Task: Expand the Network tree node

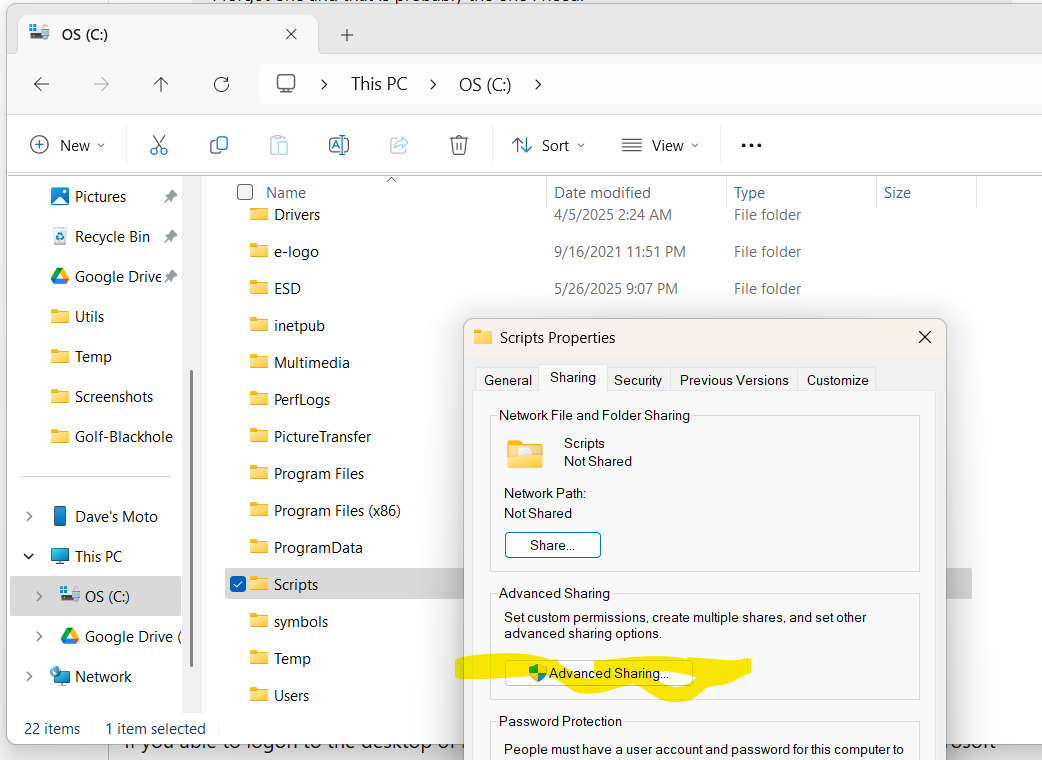Action: [29, 676]
